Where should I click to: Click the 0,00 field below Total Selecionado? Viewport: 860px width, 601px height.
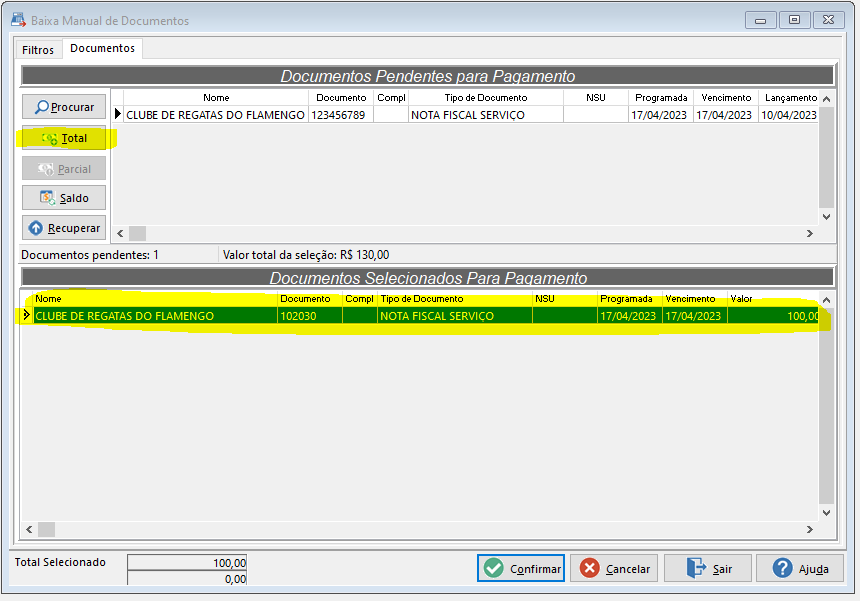pyautogui.click(x=187, y=578)
